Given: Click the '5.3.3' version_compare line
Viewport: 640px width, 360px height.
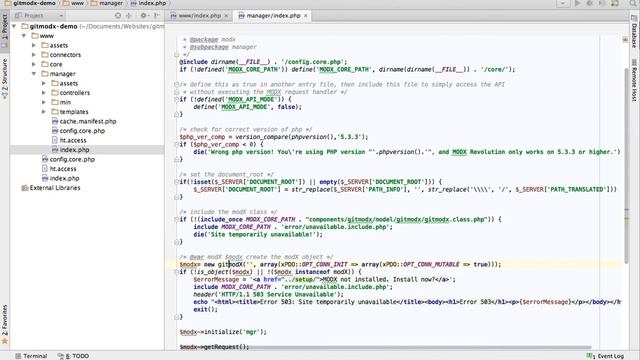Looking at the screenshot, I should pos(273,137).
